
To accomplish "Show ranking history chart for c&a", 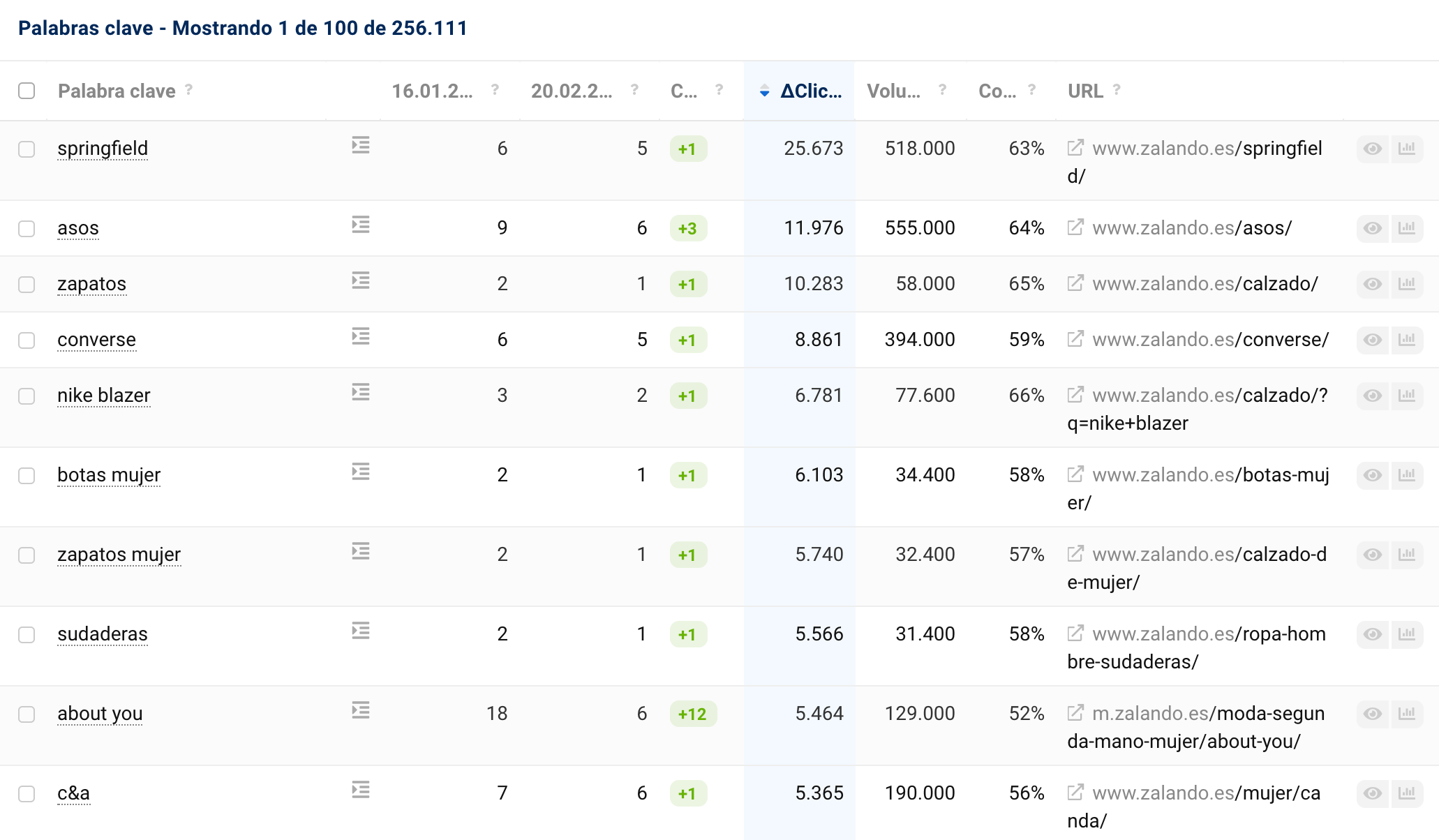I will click(1407, 793).
